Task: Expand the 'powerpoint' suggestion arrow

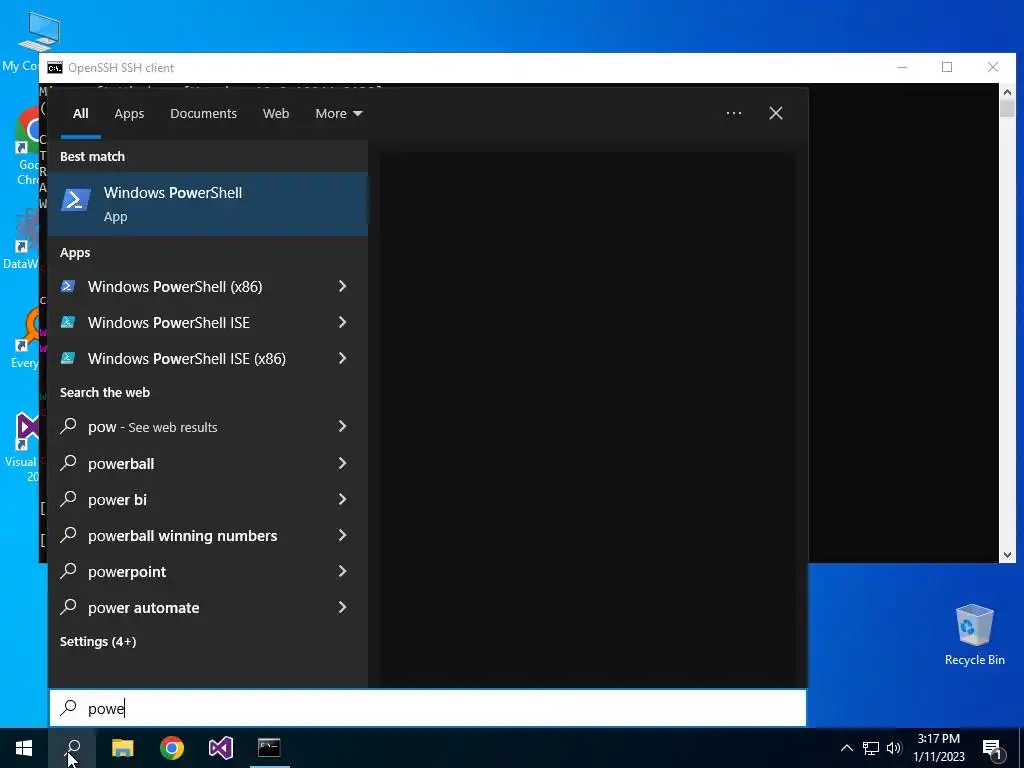Action: tap(342, 571)
